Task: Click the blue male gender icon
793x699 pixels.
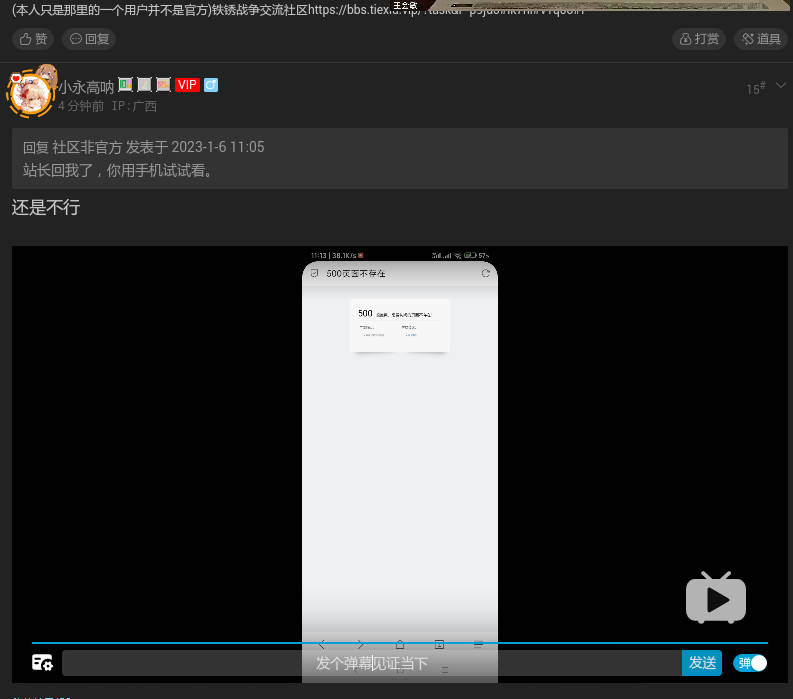Action: (x=211, y=86)
